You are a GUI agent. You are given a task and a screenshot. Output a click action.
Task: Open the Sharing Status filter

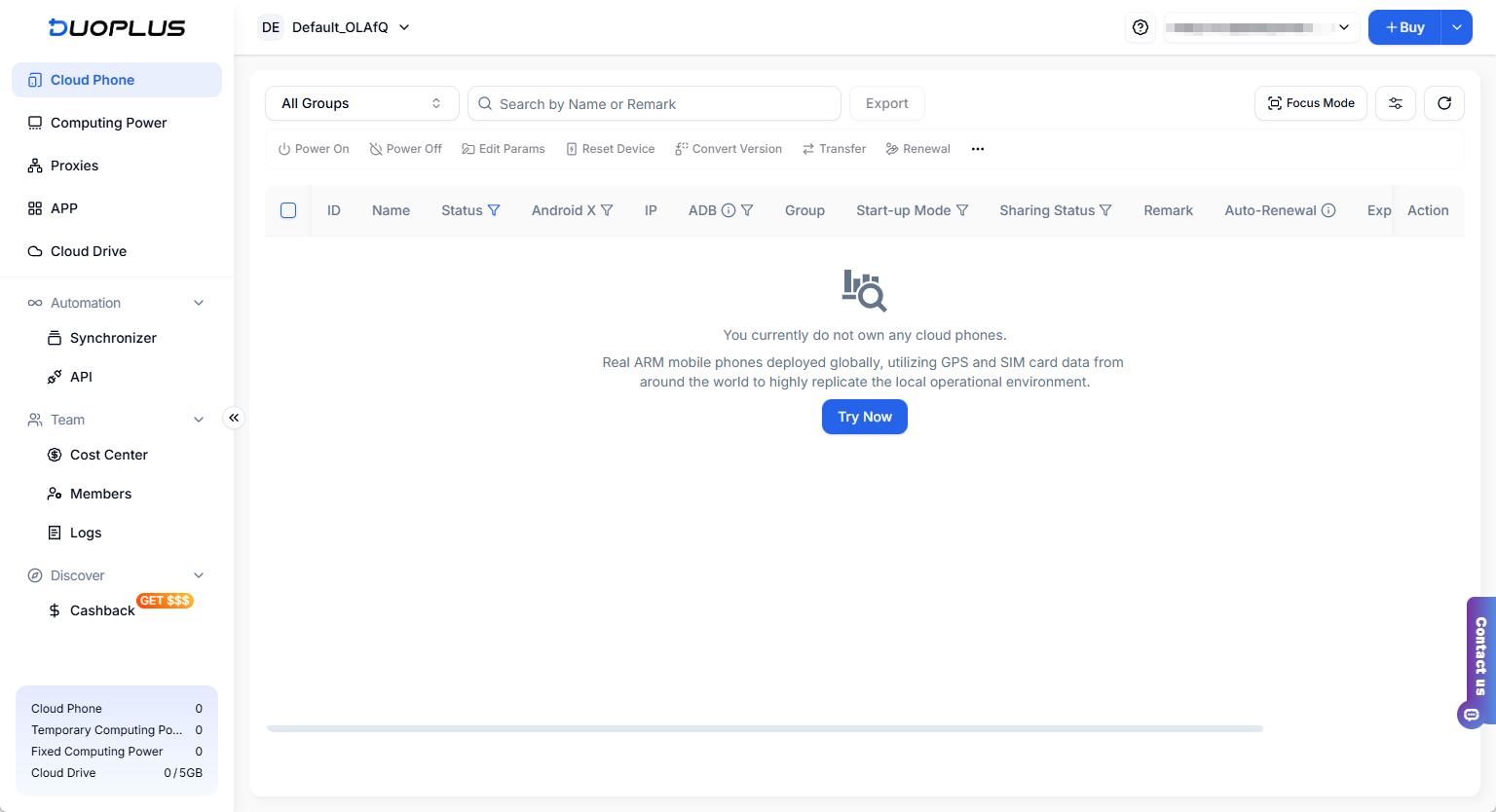click(x=1107, y=209)
